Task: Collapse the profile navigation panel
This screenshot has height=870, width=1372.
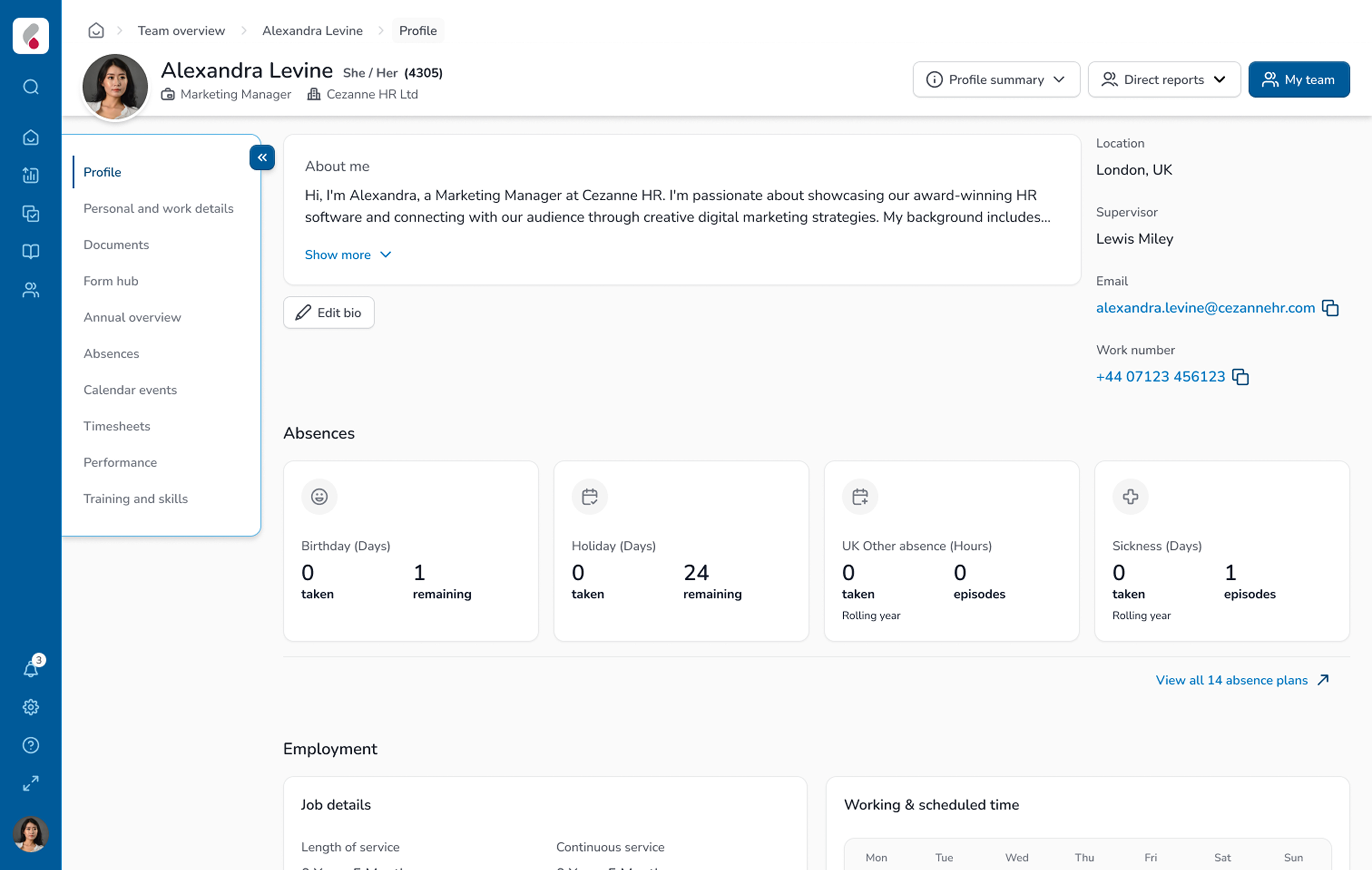Action: (x=261, y=158)
